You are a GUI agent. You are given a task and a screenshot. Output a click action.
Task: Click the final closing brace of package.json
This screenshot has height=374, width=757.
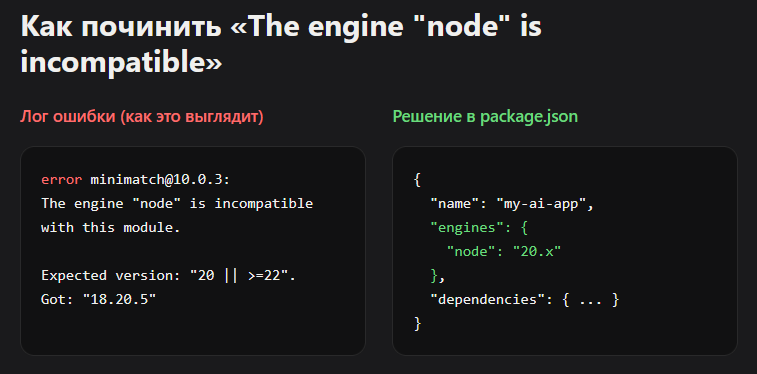click(418, 324)
